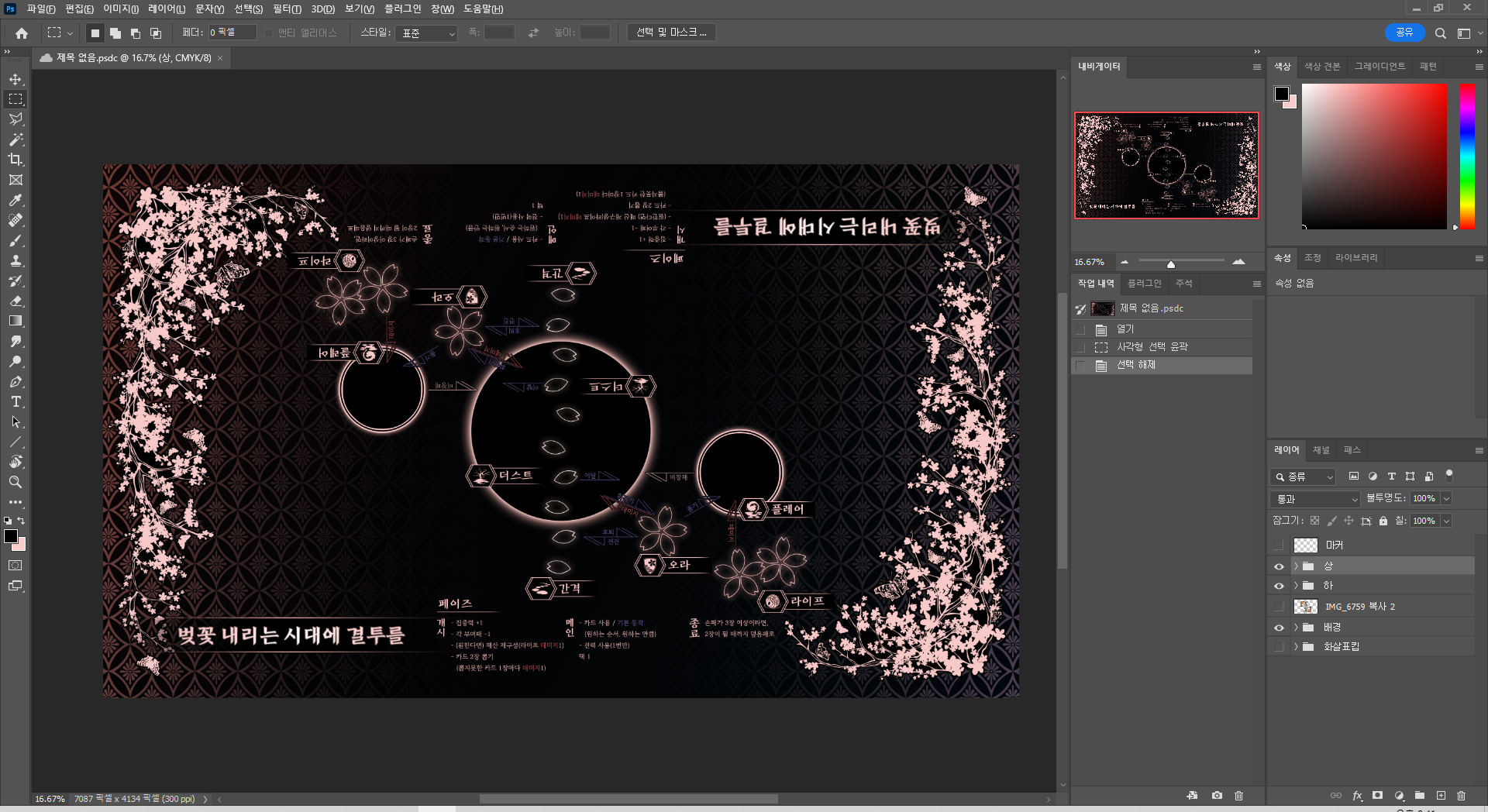
Task: Open the opacity 100% dropdown
Action: tap(1446, 498)
